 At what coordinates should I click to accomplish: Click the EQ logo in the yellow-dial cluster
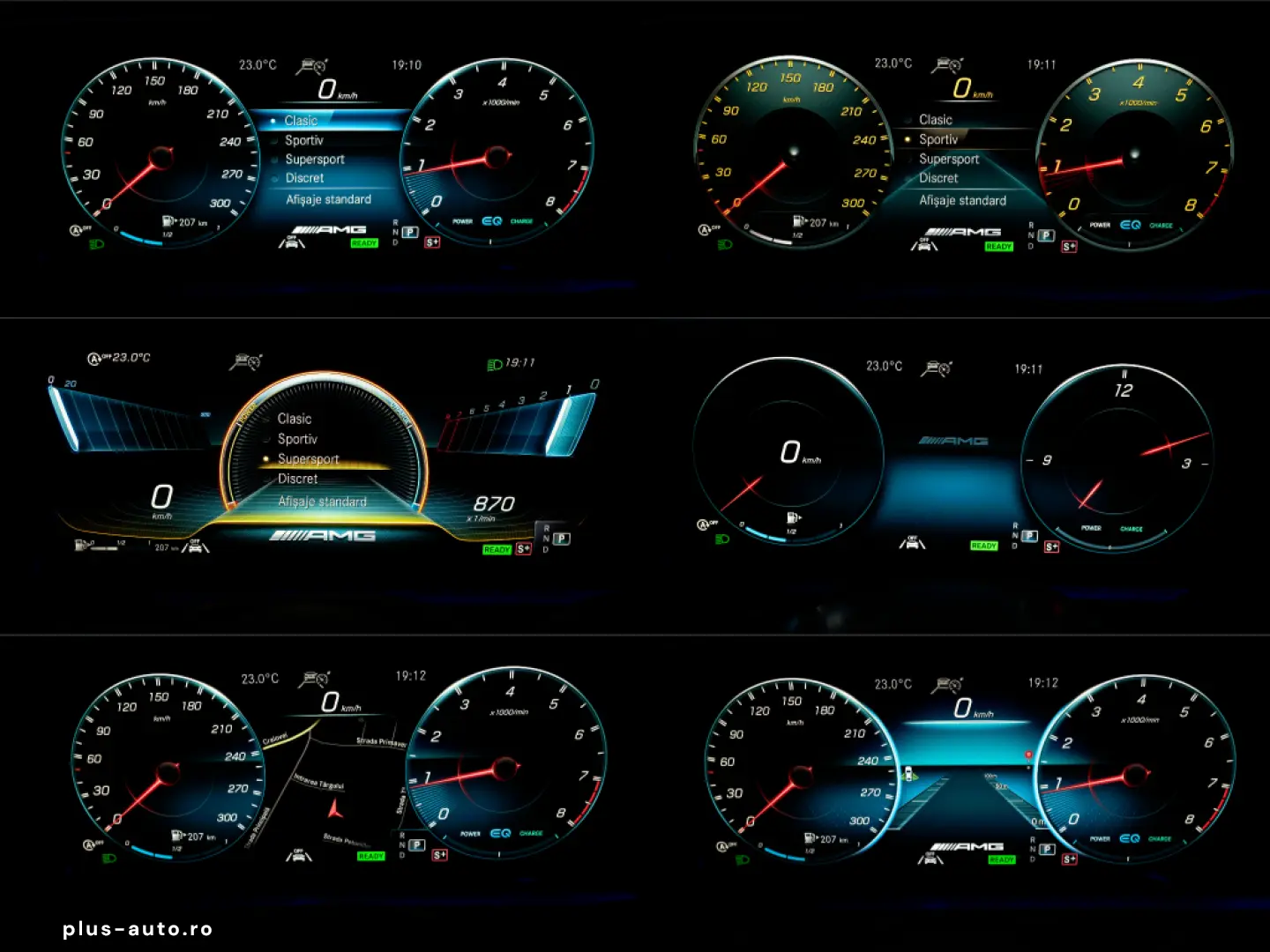pos(1130,225)
